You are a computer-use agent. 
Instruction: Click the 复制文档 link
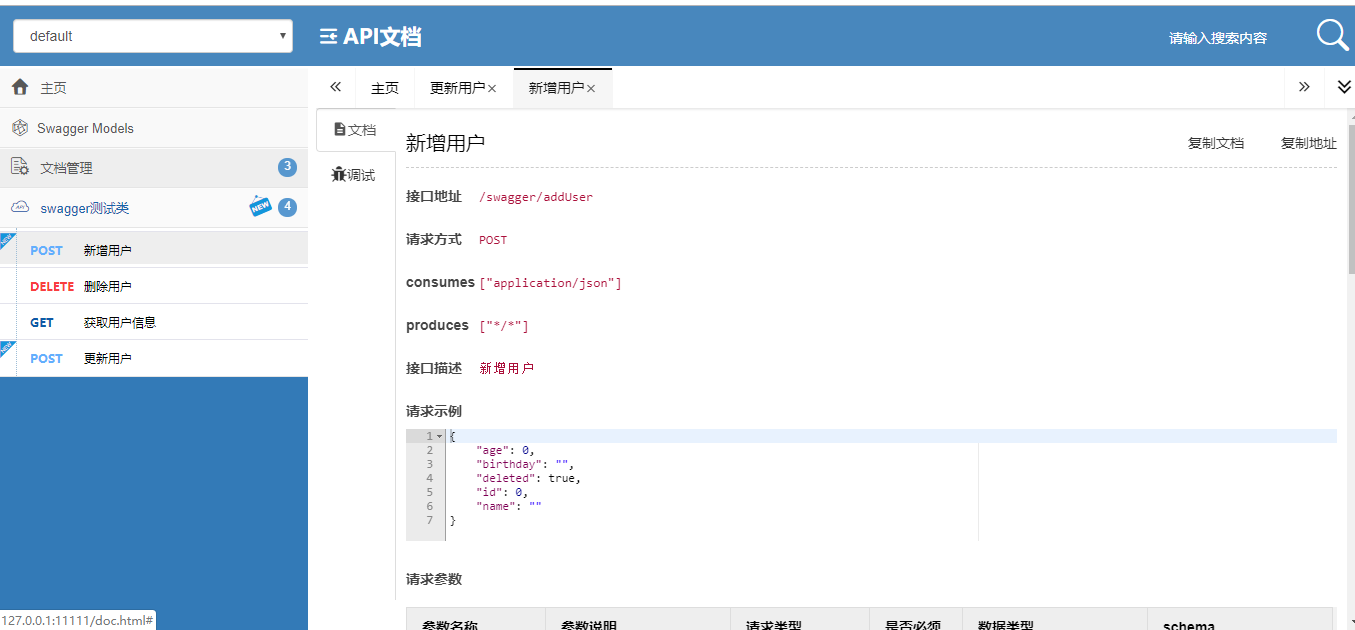click(1217, 143)
